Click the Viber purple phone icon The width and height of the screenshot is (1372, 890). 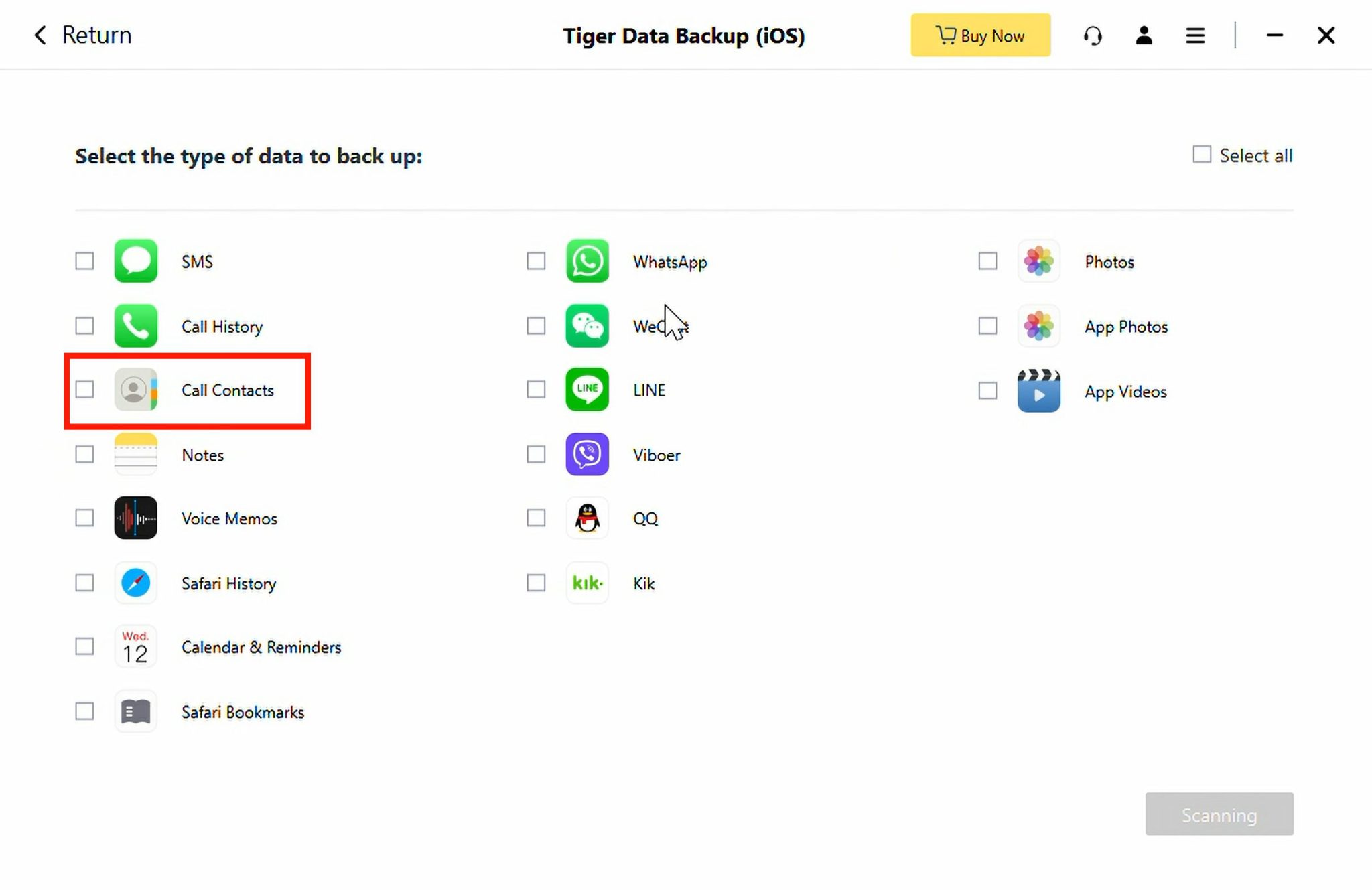(x=587, y=454)
